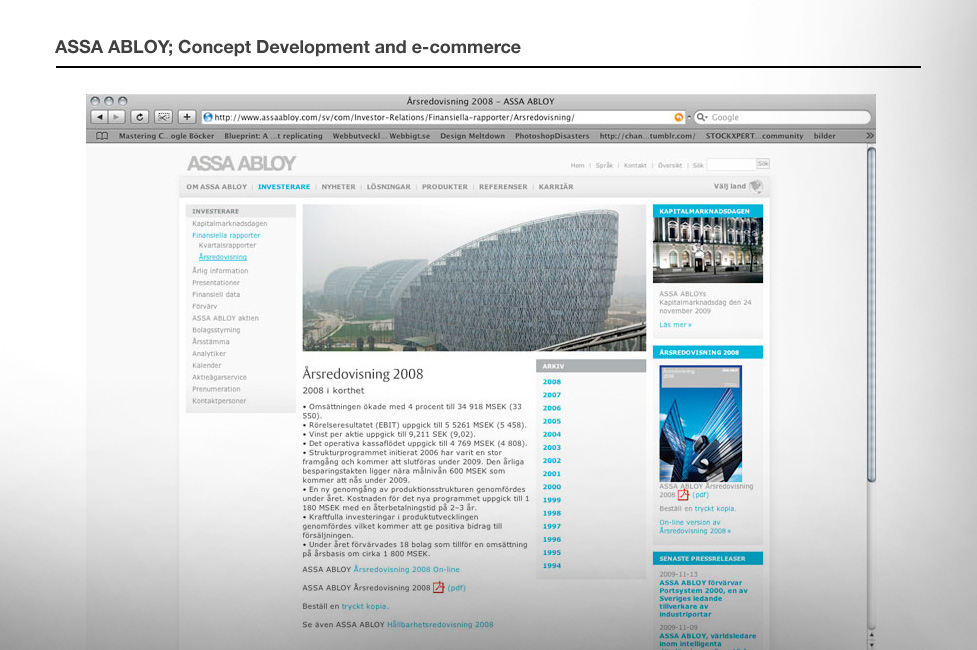Click the site icon in the address bar
The image size is (977, 650).
tap(208, 117)
